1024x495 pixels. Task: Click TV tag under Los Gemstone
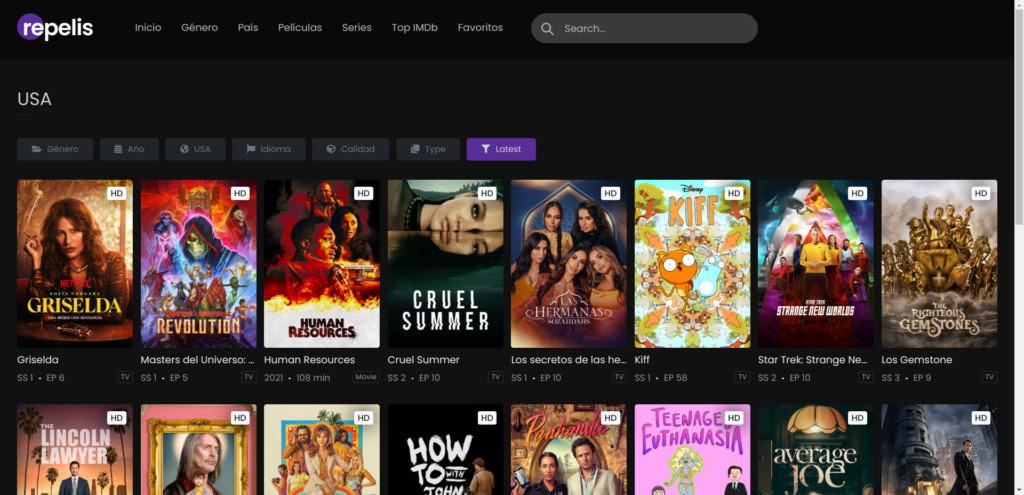(989, 377)
